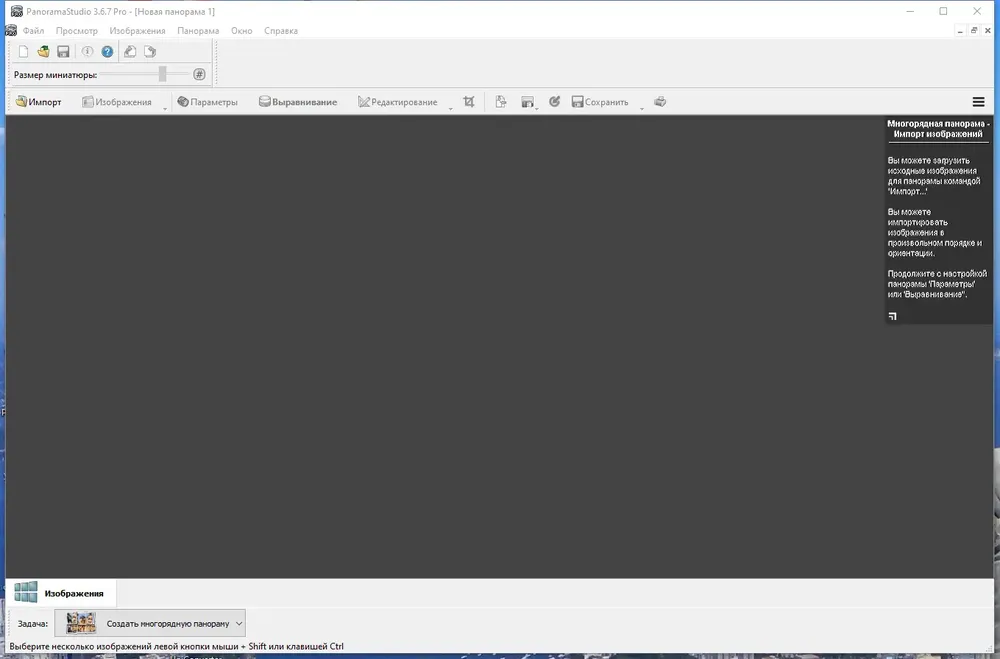
Task: Collapse the help panel with corner arrow
Action: tap(892, 316)
